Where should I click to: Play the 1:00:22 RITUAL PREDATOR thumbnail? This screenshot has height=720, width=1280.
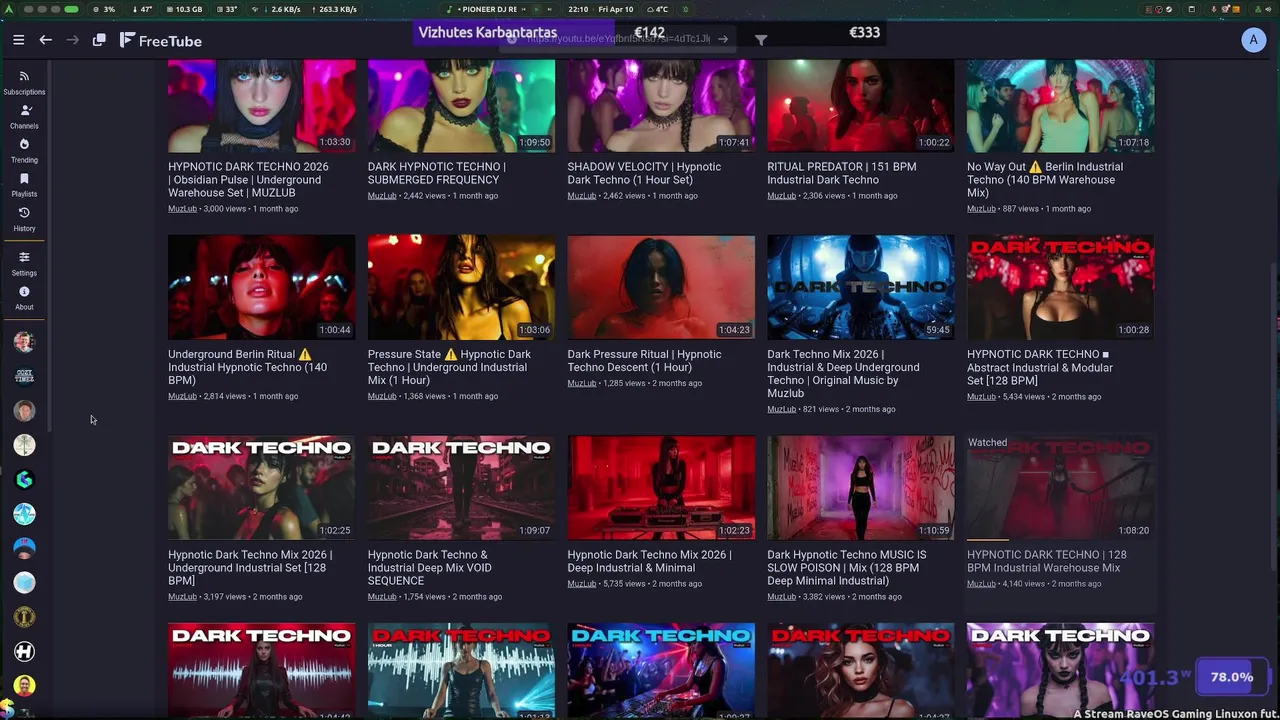click(x=861, y=105)
